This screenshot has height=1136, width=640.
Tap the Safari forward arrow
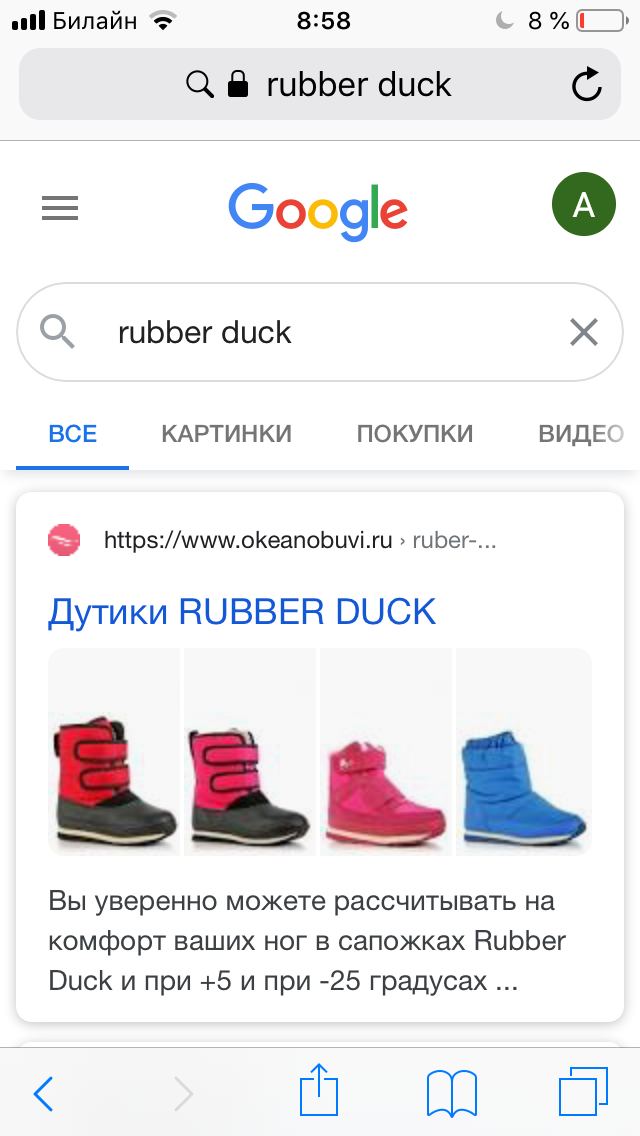(183, 1093)
